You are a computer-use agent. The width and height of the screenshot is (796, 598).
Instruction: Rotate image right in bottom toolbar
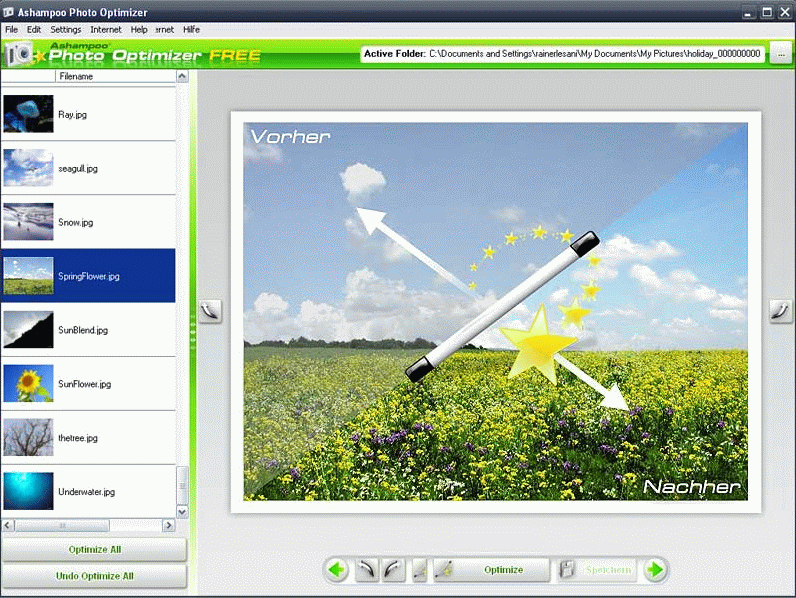393,570
